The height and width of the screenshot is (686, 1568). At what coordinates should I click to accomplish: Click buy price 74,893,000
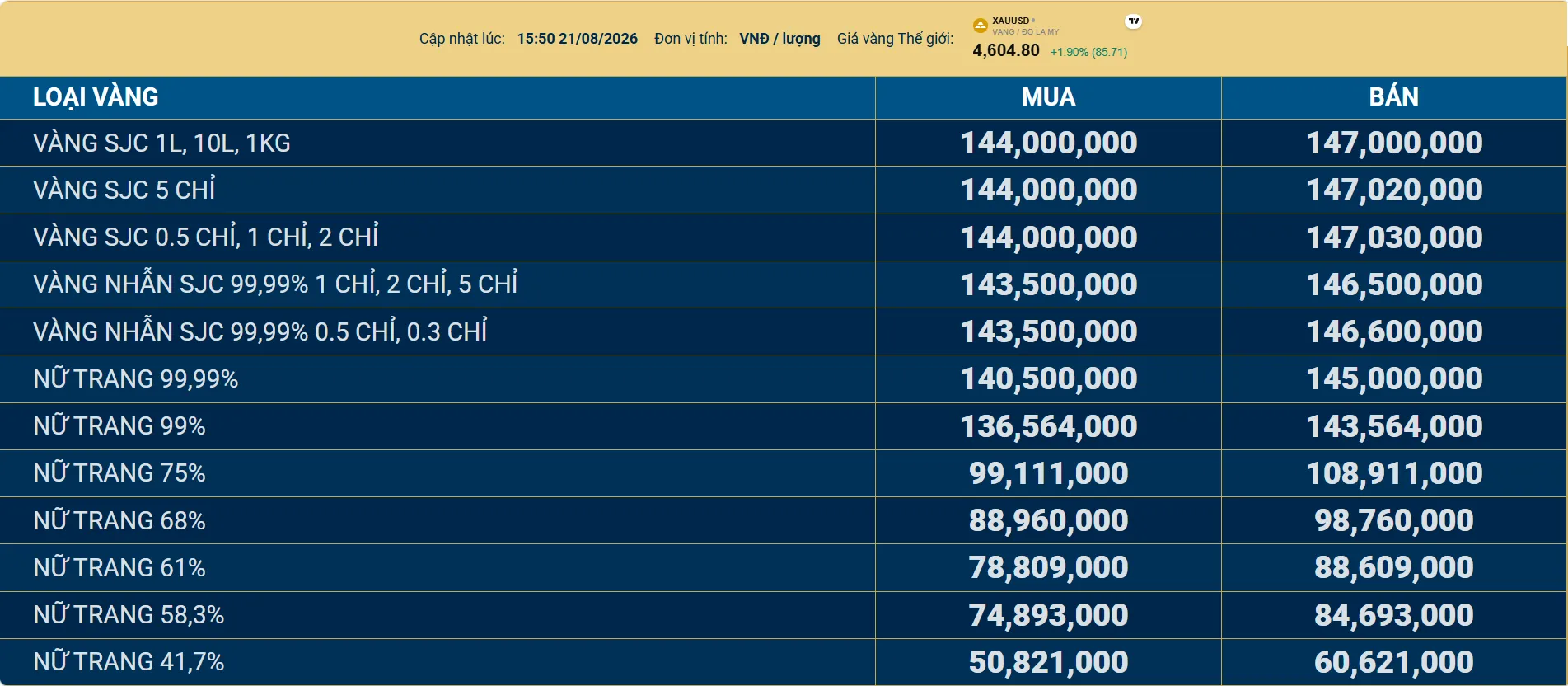[x=1048, y=615]
